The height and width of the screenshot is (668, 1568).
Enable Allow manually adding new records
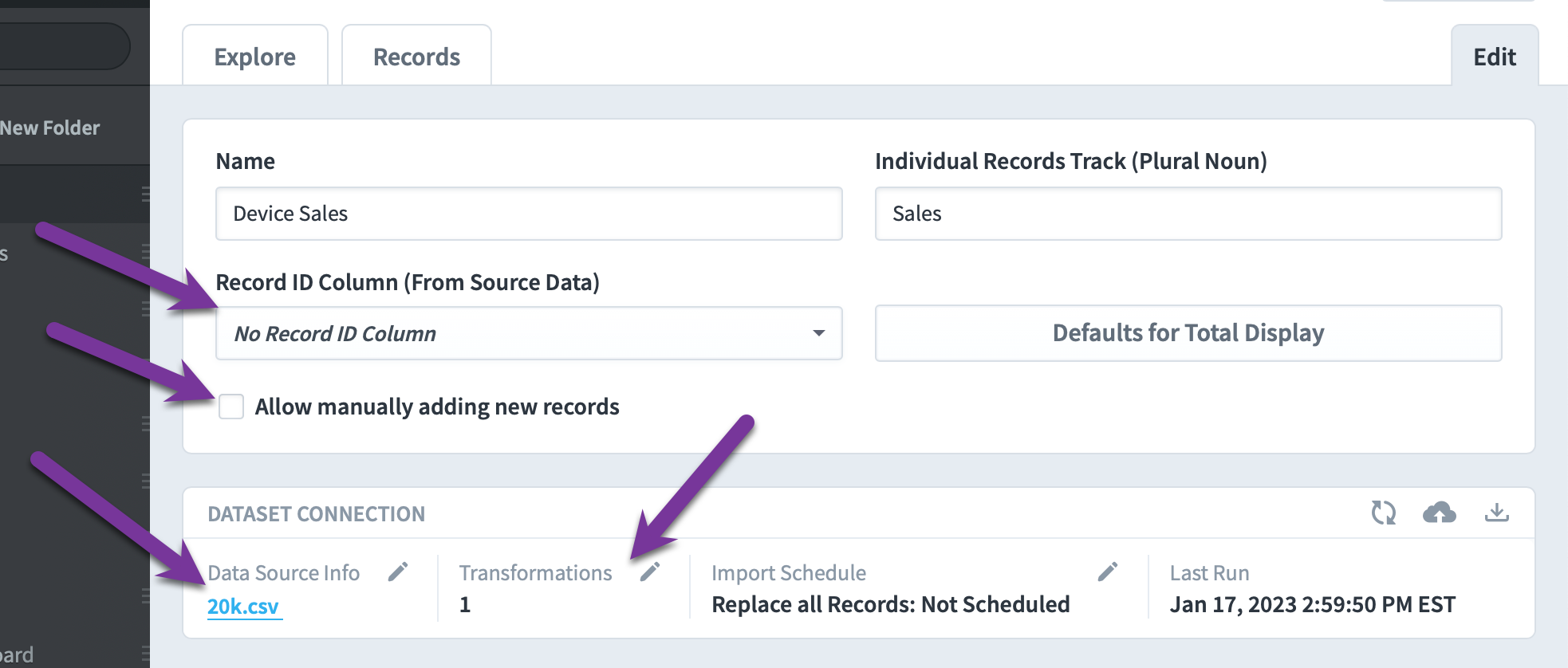[x=231, y=407]
